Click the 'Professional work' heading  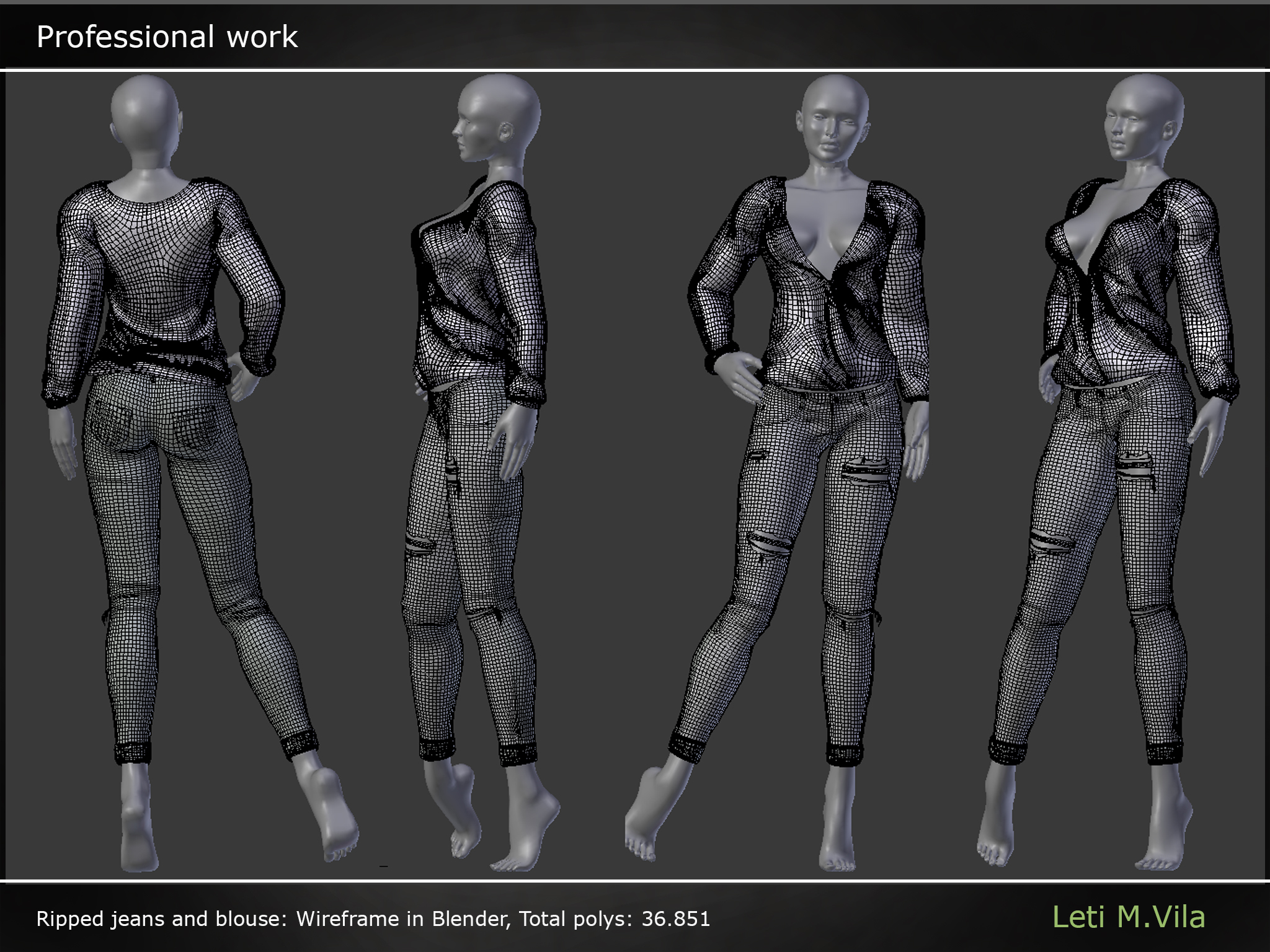click(x=167, y=37)
